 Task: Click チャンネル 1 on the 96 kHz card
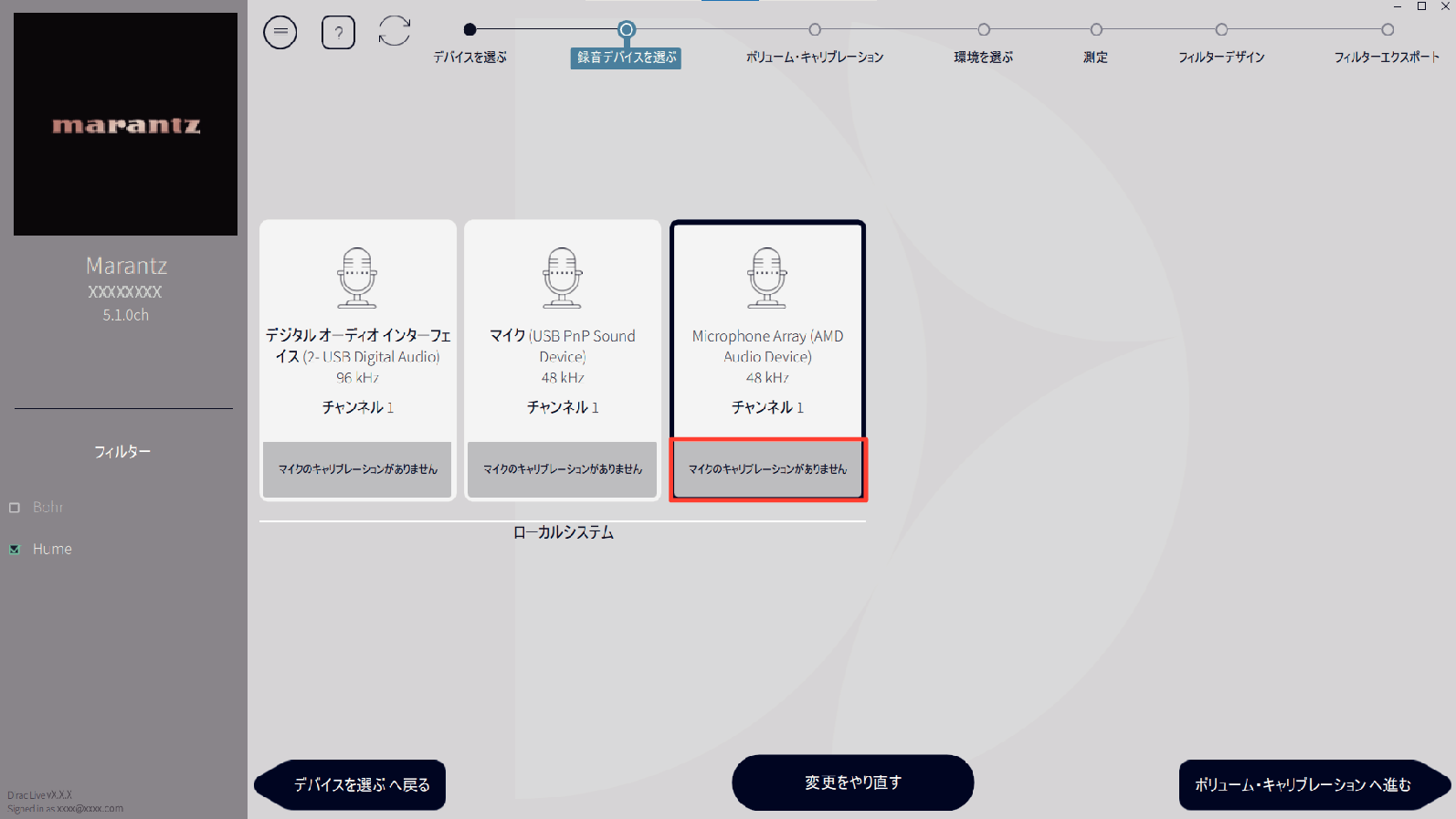coord(357,407)
